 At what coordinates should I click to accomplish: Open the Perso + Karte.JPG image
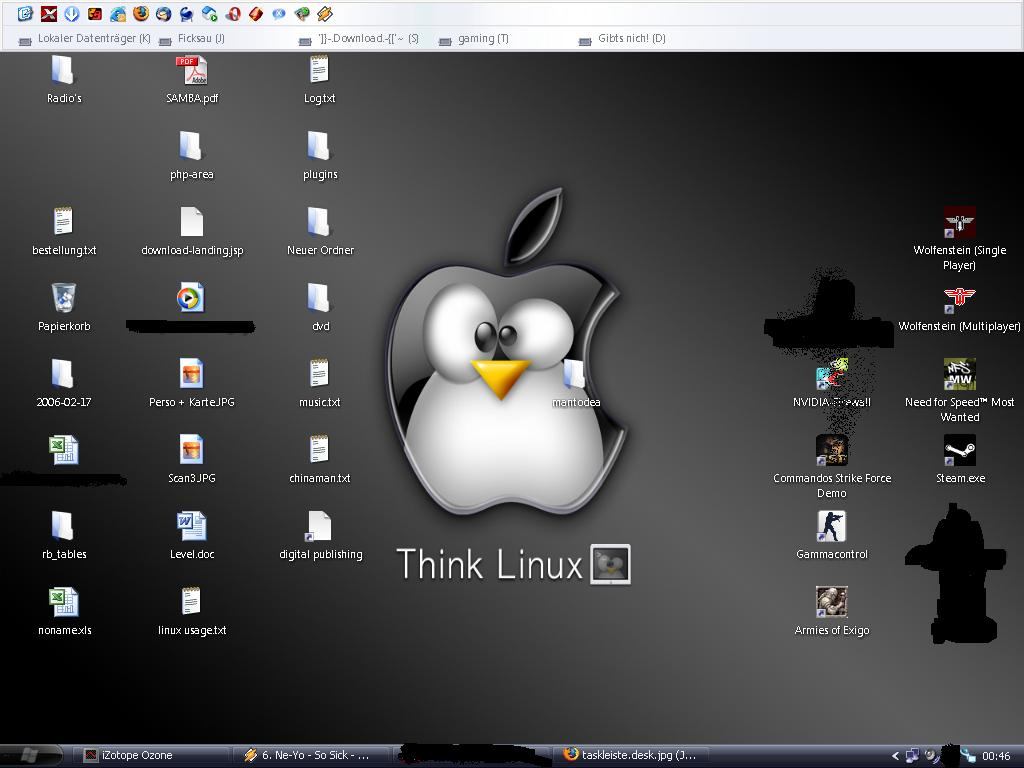[x=191, y=384]
